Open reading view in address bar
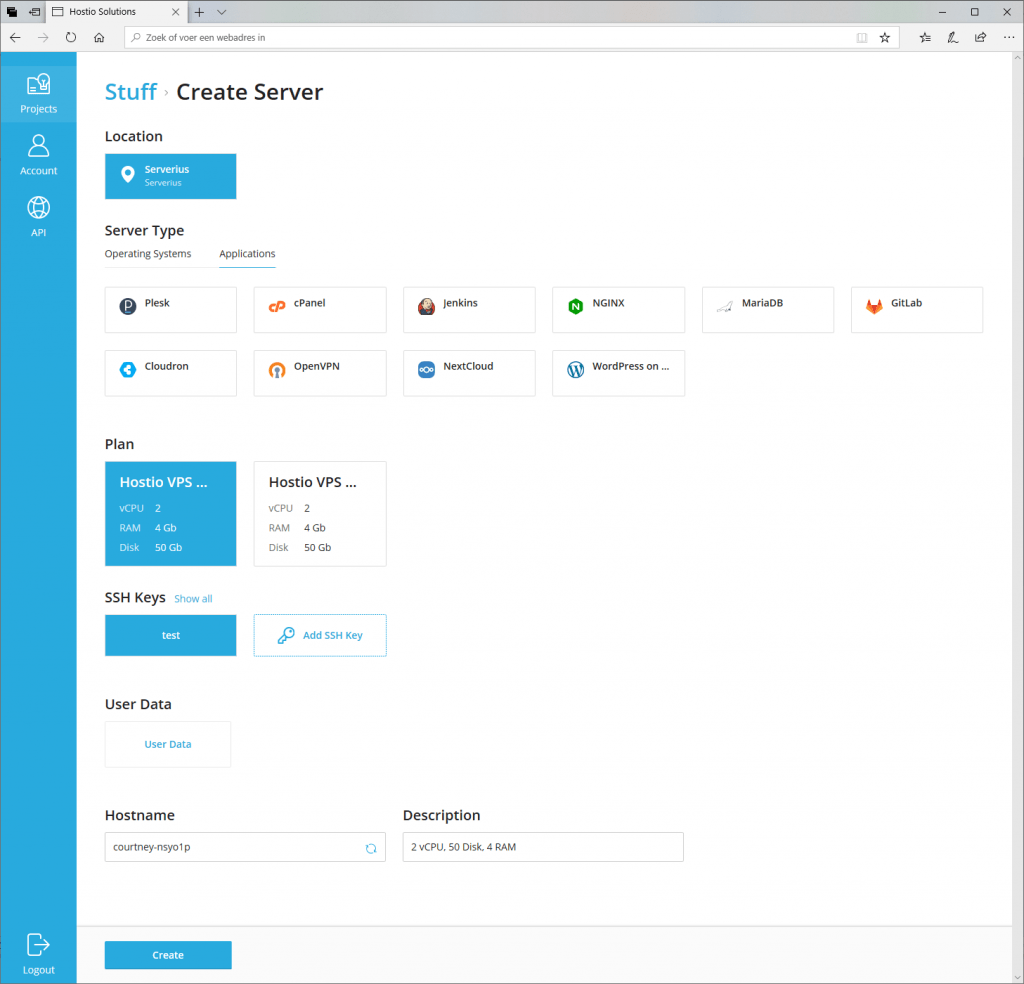Viewport: 1024px width, 984px height. pos(862,37)
